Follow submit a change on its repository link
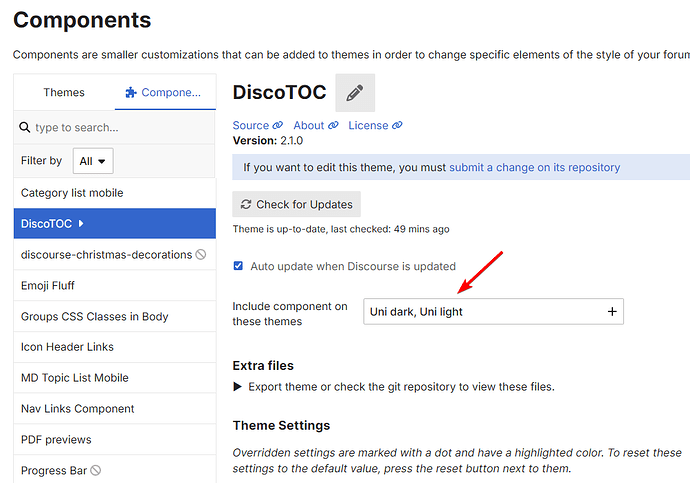This screenshot has width=690, height=483. [x=534, y=168]
